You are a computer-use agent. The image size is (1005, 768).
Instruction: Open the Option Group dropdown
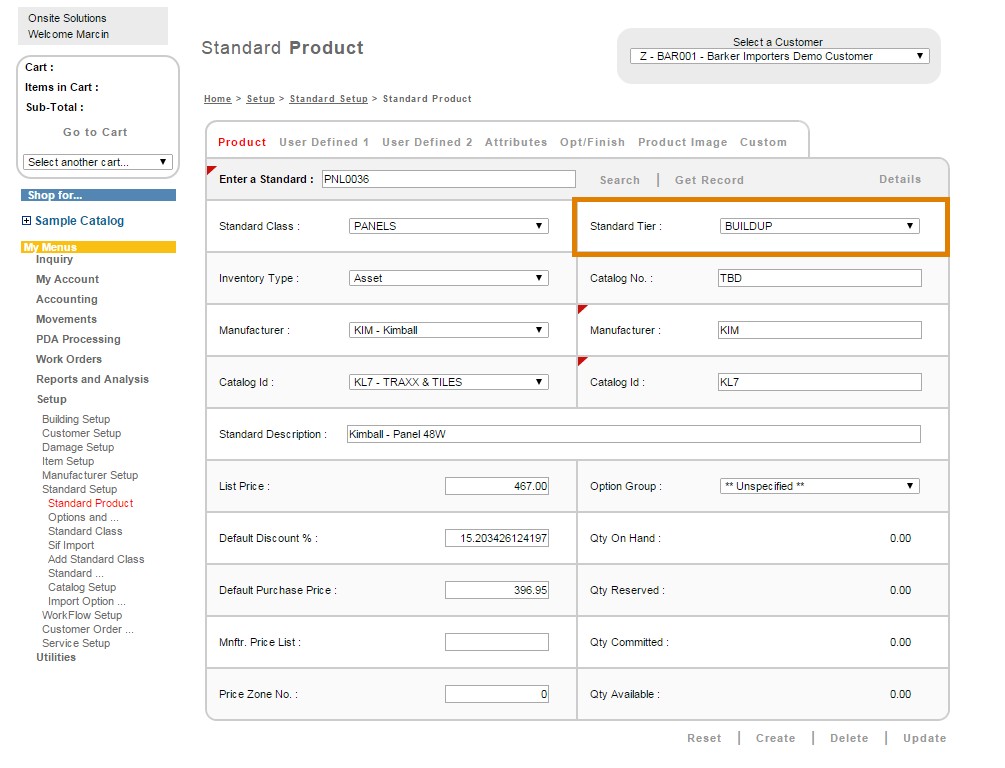point(819,486)
